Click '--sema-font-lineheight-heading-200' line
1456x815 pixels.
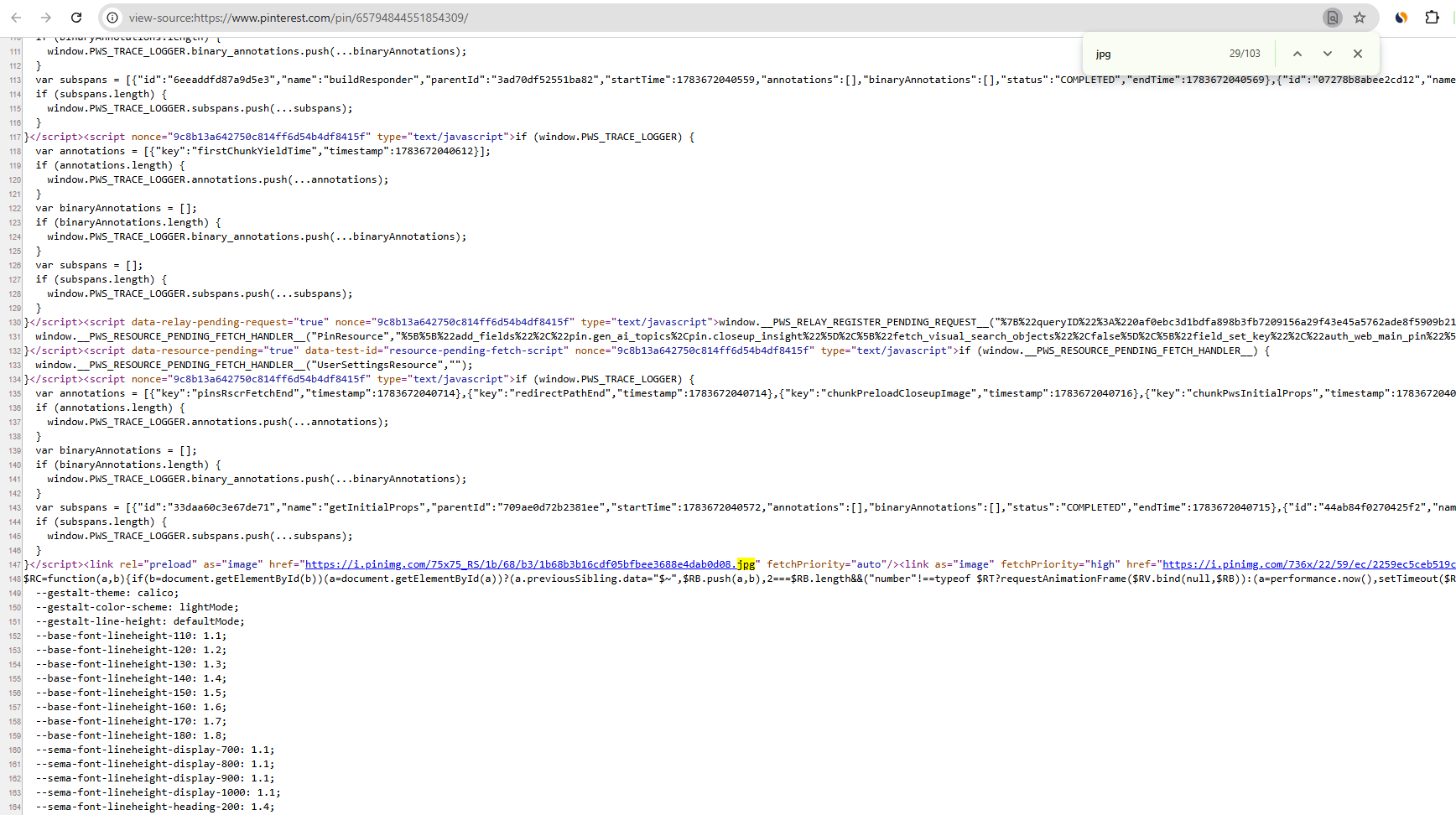point(155,807)
